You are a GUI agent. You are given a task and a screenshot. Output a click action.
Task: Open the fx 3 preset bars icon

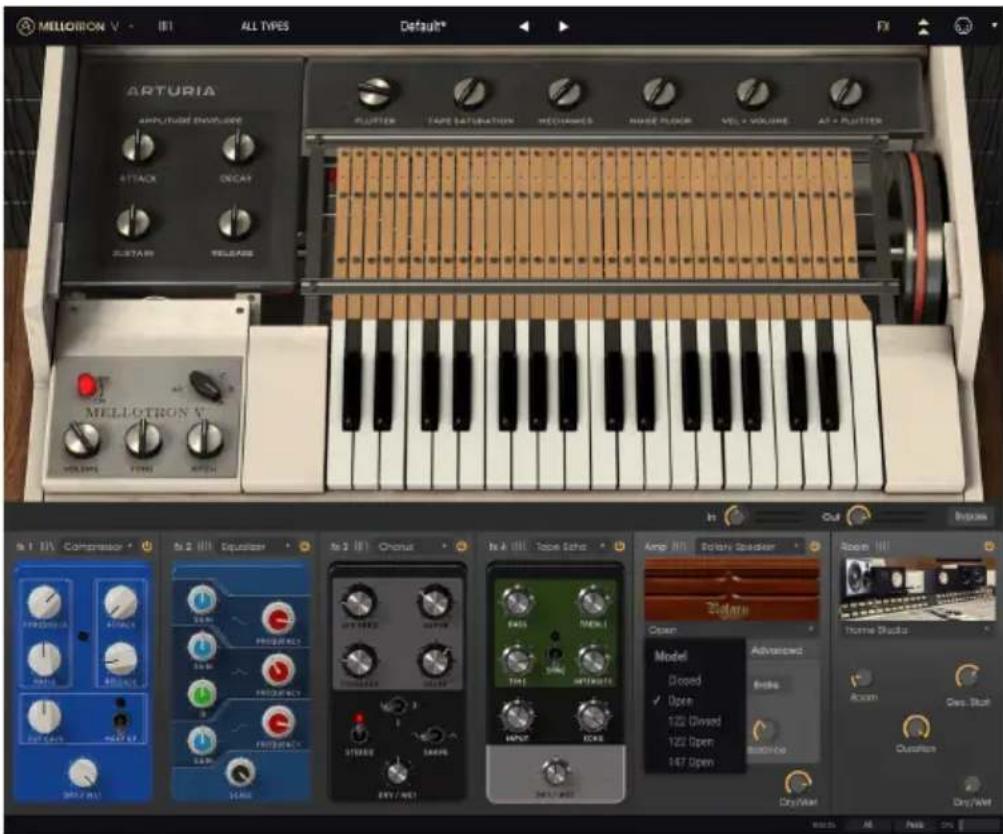pos(361,546)
